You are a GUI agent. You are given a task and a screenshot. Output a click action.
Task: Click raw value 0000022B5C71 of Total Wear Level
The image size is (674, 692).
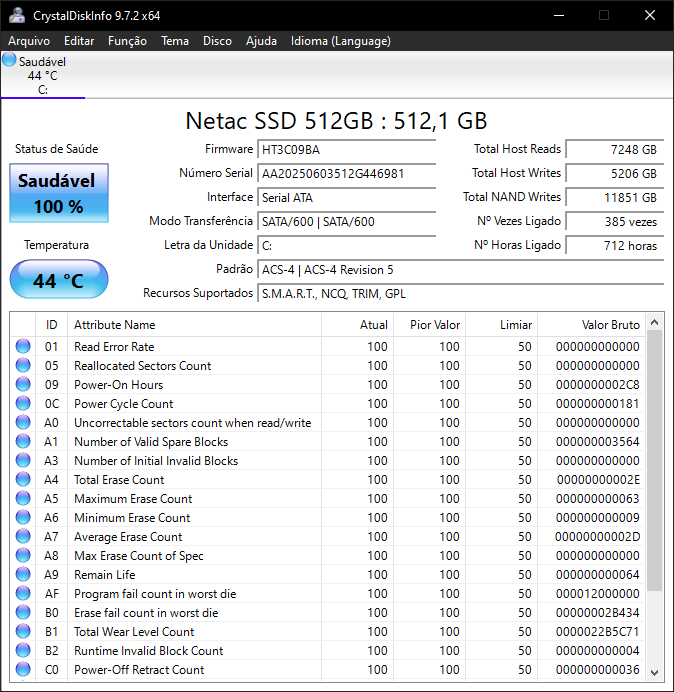(x=597, y=632)
